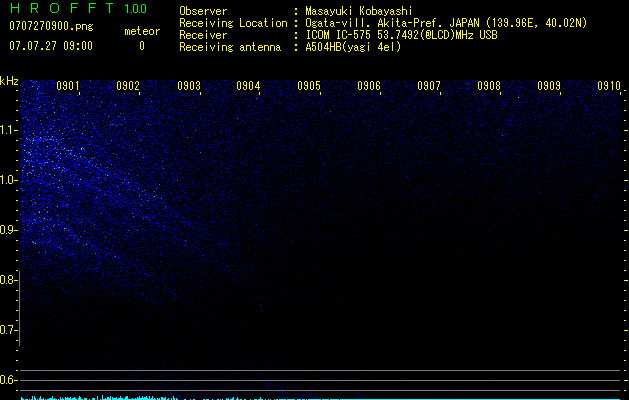The width and height of the screenshot is (629, 400).
Task: Click the 0909 time marker
Action: [x=549, y=86]
